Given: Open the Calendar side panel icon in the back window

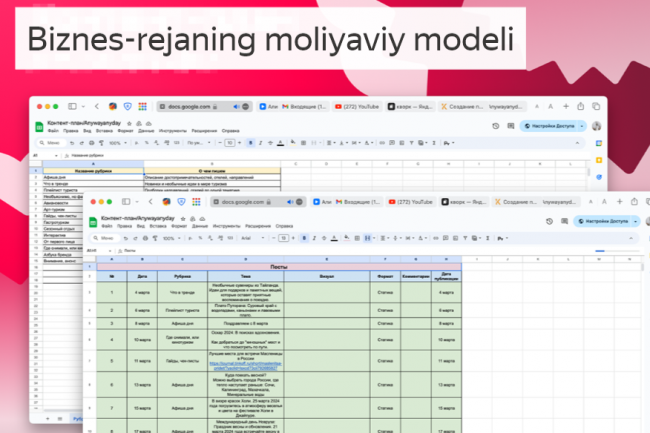Looking at the screenshot, I should pyautogui.click(x=599, y=143).
